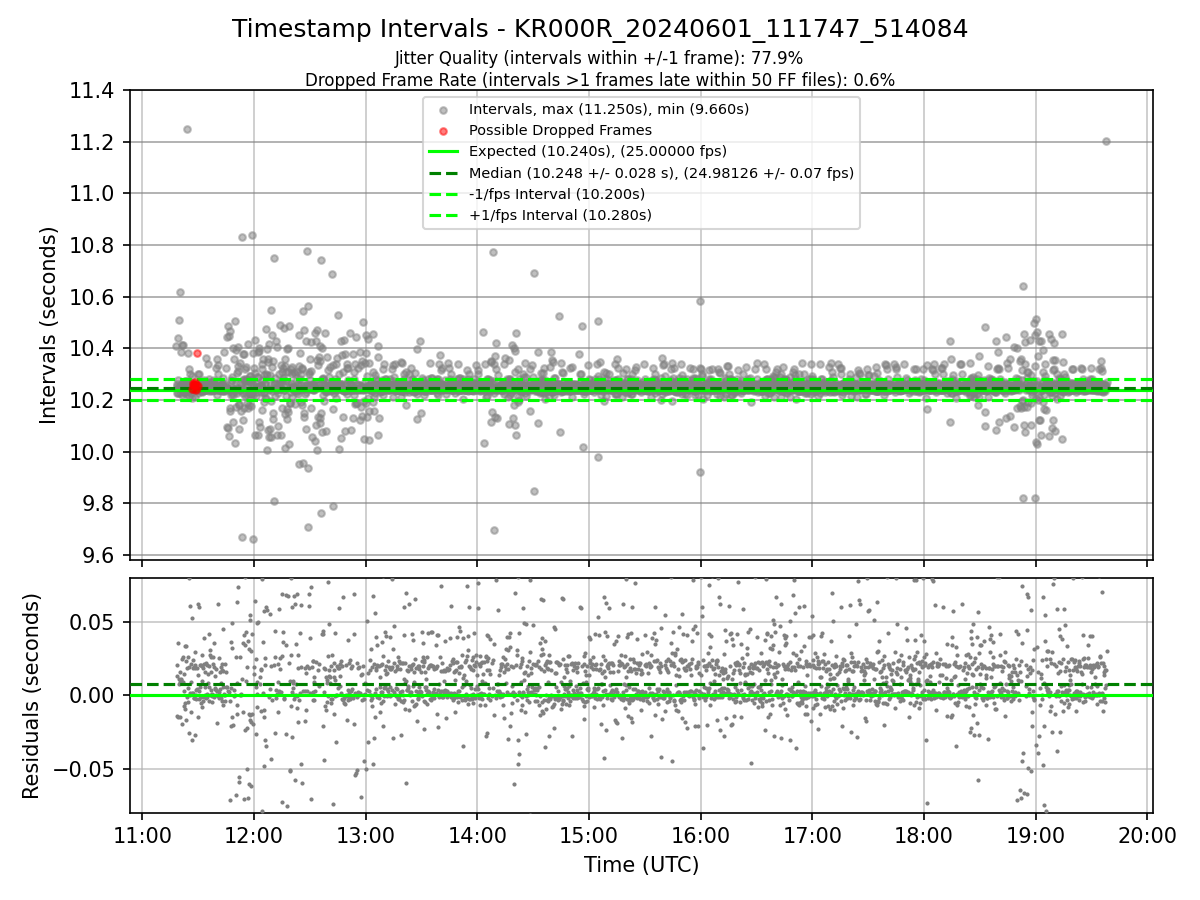Viewport: 1200px width, 900px height.
Task: Click the 10.6 y-axis tick label
Action: tap(94, 298)
